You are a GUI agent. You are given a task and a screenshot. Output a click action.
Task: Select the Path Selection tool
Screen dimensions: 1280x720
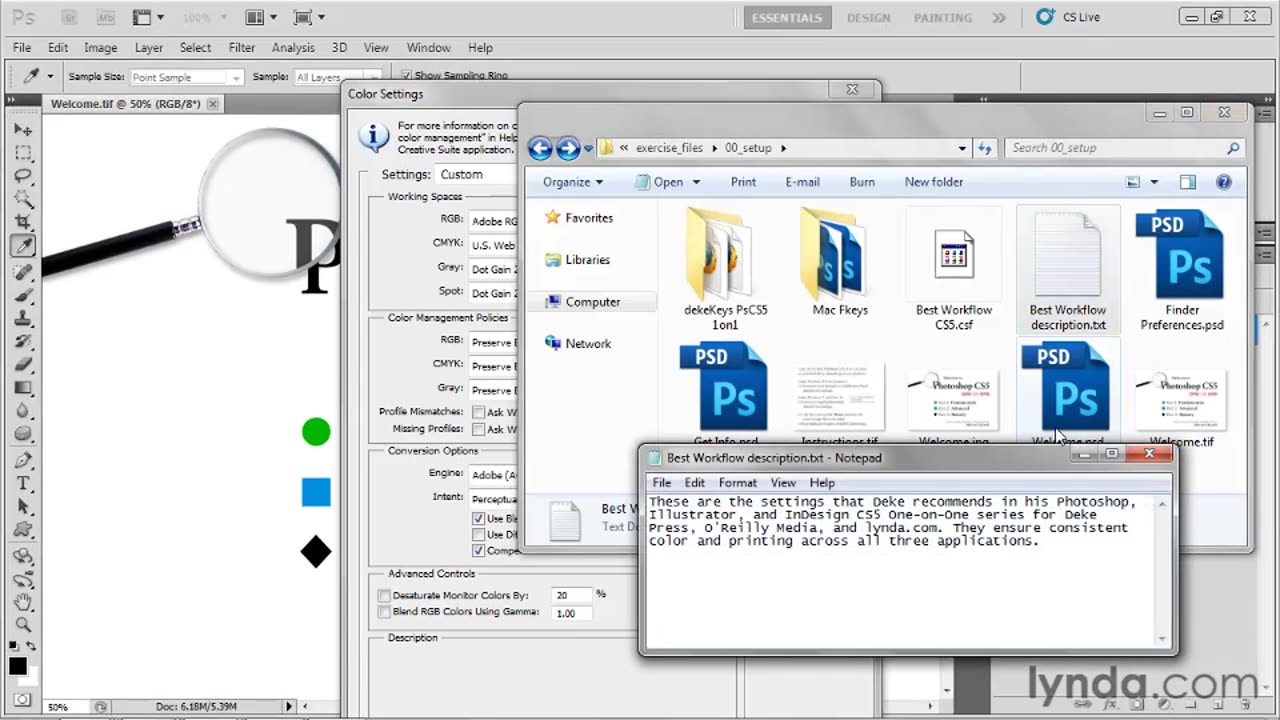23,507
